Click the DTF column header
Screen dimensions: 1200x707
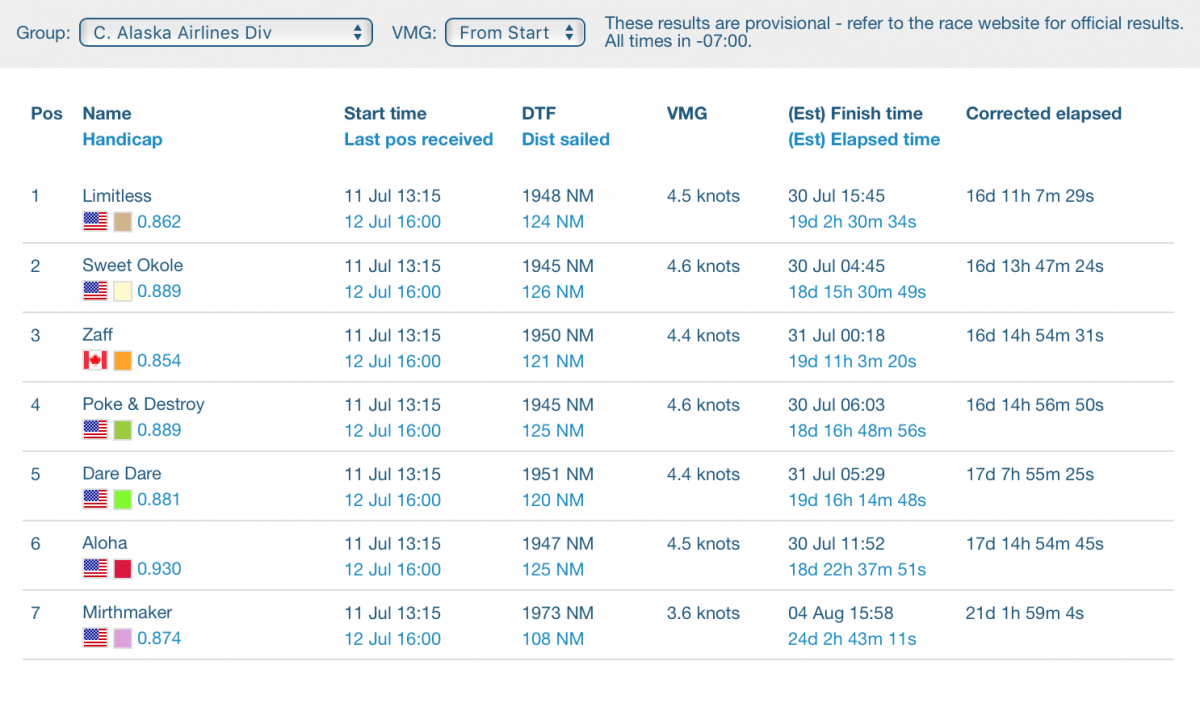[x=539, y=114]
